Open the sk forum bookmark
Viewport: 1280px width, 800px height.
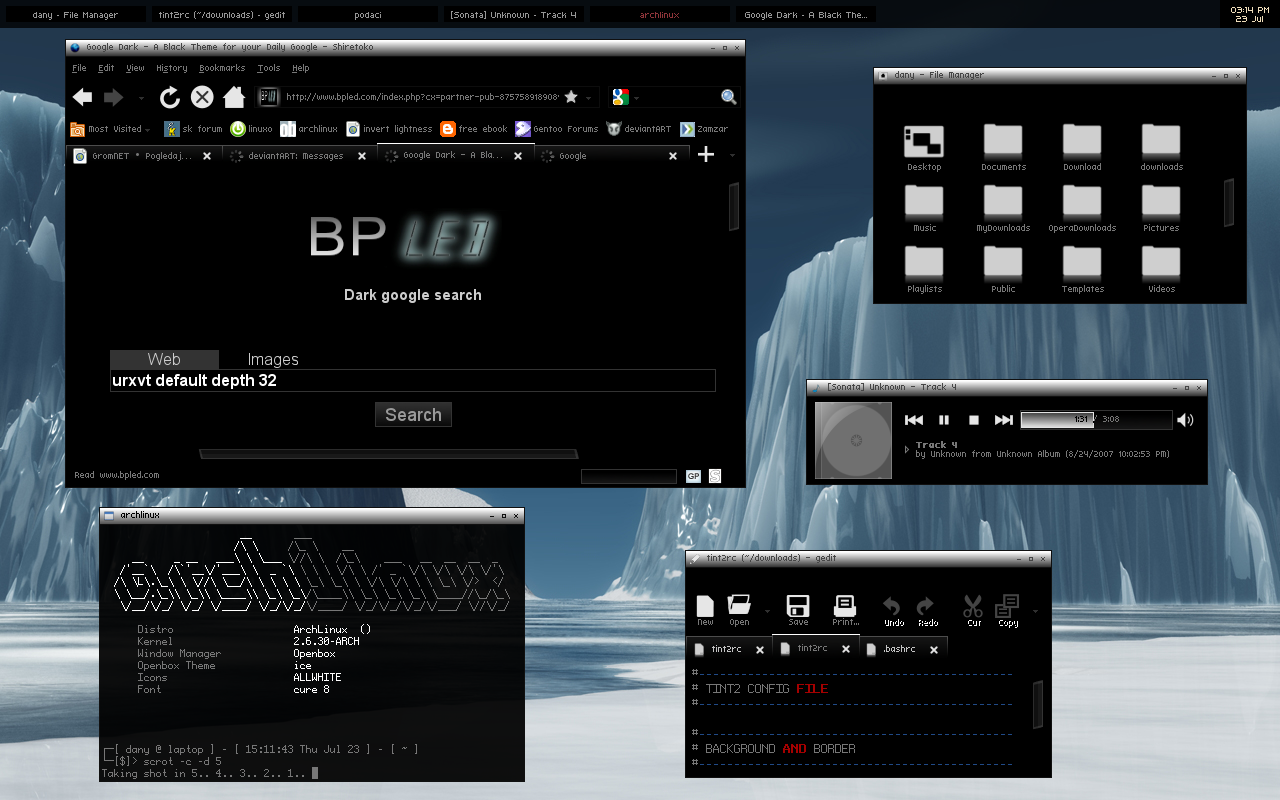[194, 129]
